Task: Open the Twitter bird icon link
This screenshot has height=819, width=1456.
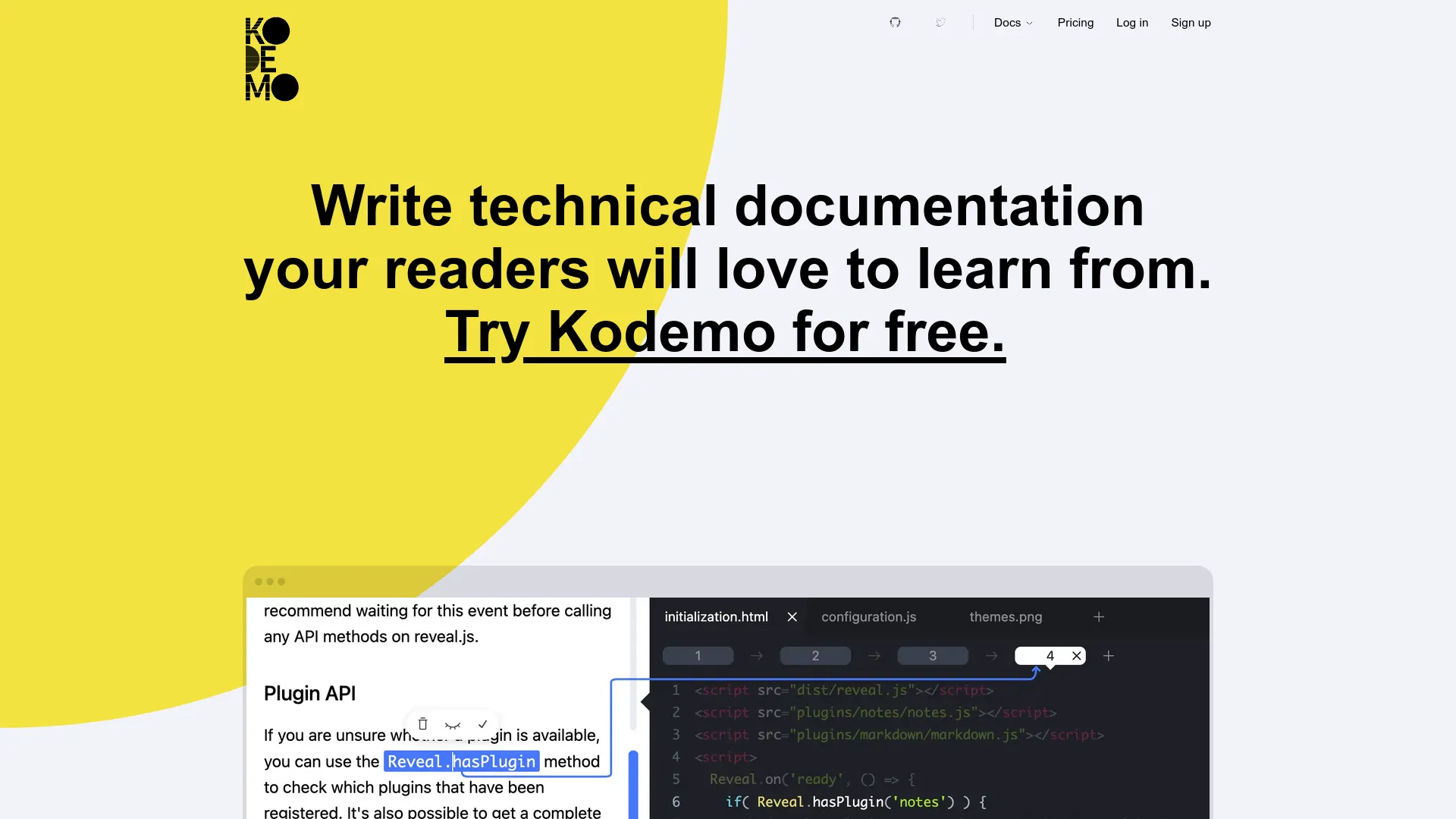Action: (940, 23)
